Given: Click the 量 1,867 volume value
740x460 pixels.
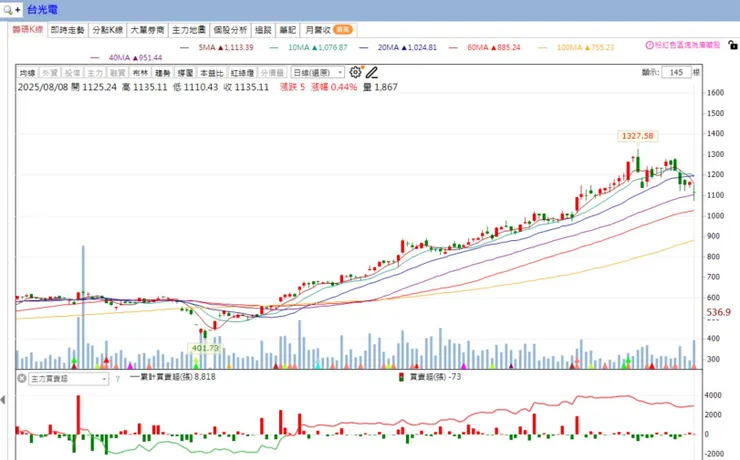Looking at the screenshot, I should pos(380,87).
